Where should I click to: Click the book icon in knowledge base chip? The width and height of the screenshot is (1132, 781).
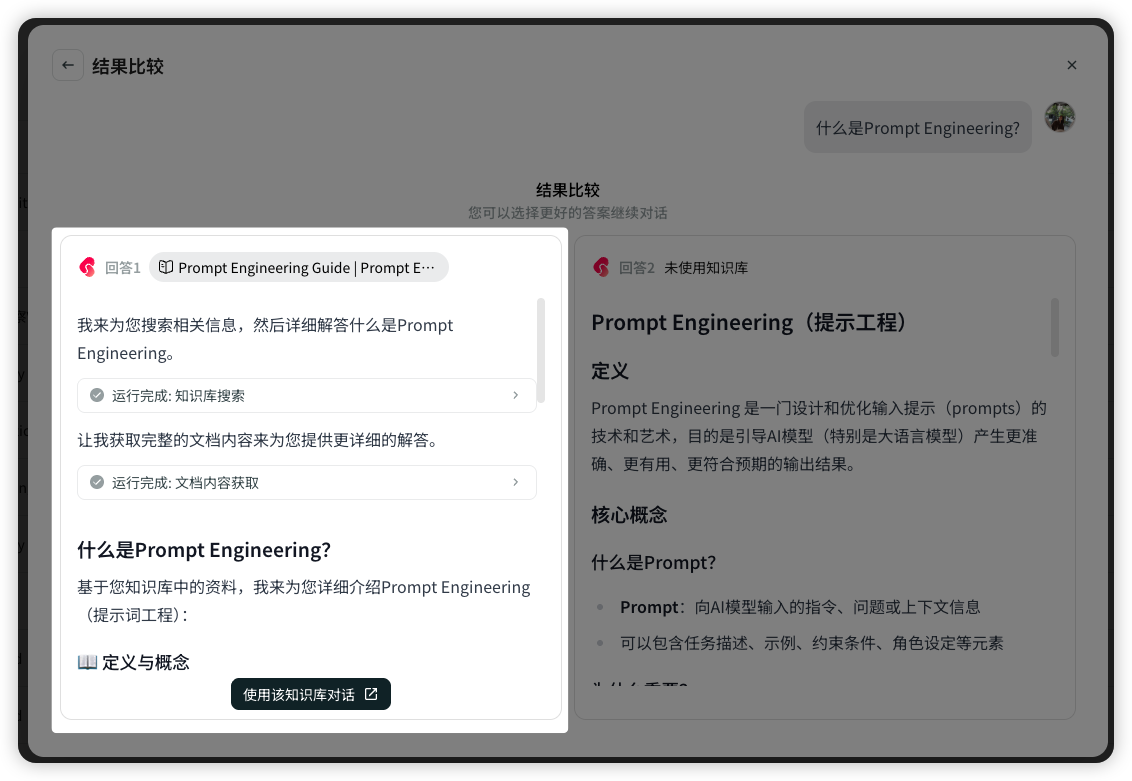click(167, 267)
